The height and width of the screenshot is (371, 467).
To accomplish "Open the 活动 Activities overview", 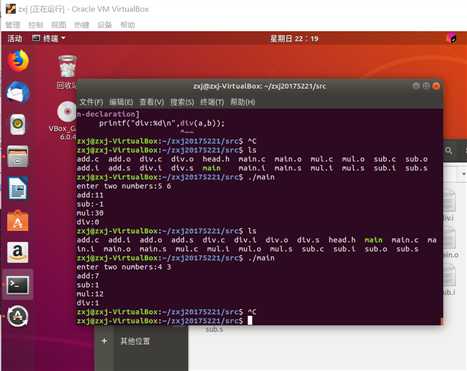I will coord(15,38).
